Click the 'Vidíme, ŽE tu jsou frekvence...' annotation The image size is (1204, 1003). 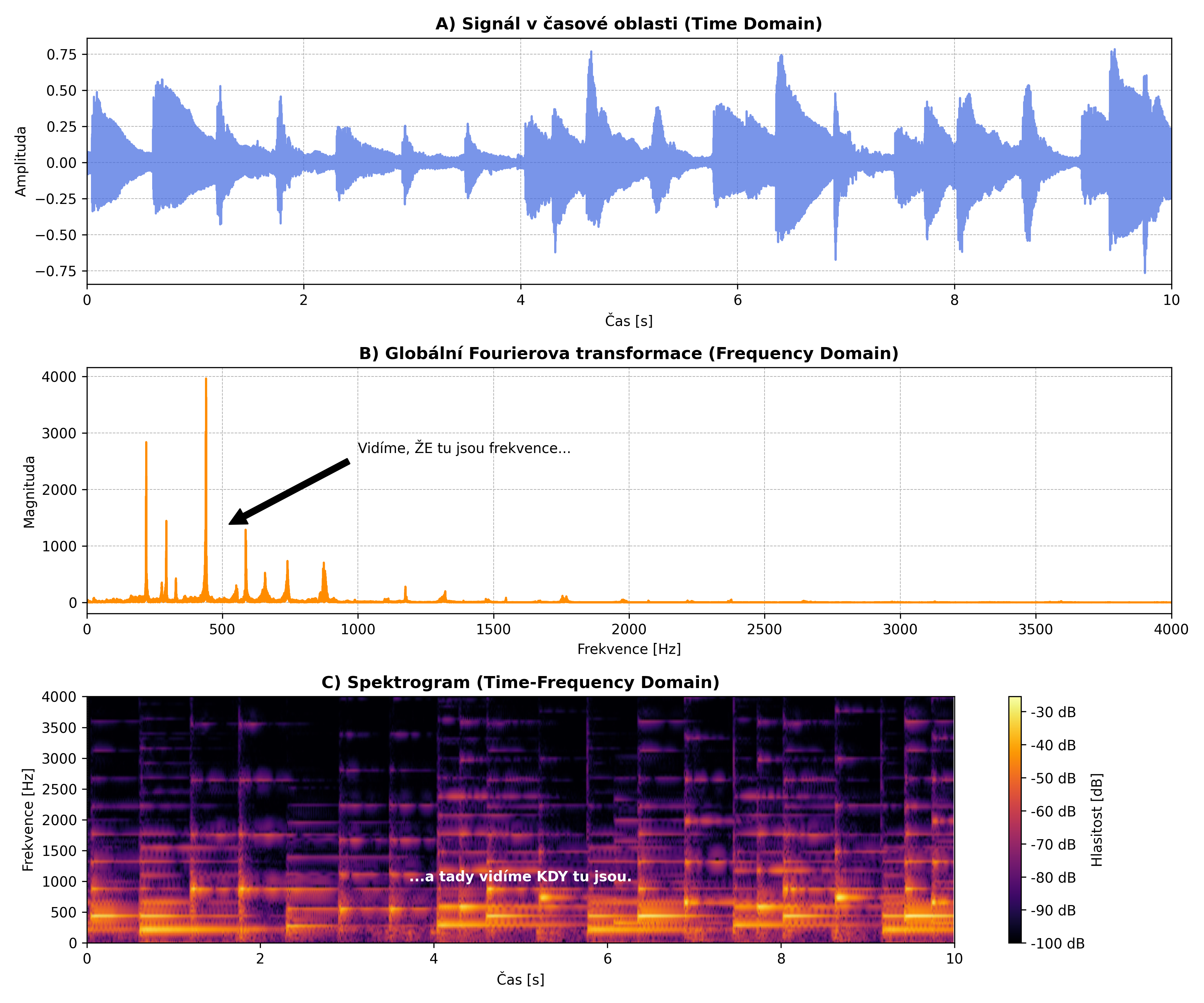click(464, 448)
